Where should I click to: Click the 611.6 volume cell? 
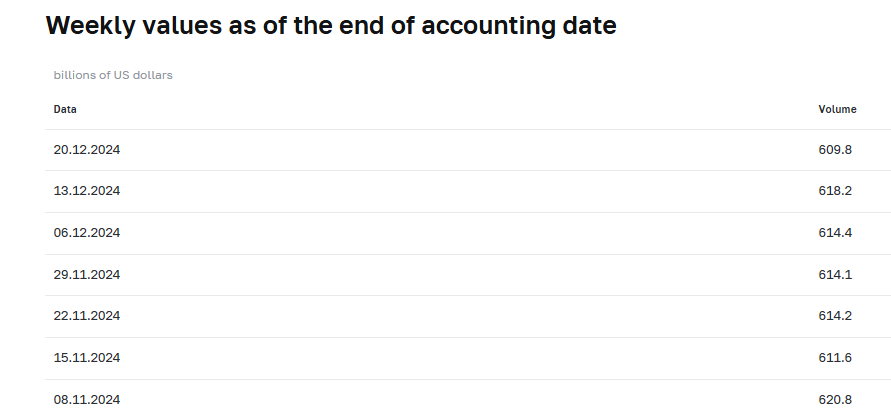coord(835,357)
